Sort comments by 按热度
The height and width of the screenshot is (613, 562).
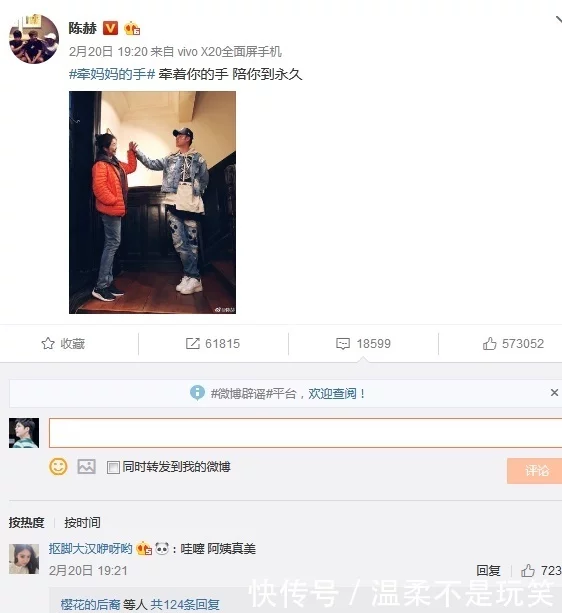click(27, 522)
